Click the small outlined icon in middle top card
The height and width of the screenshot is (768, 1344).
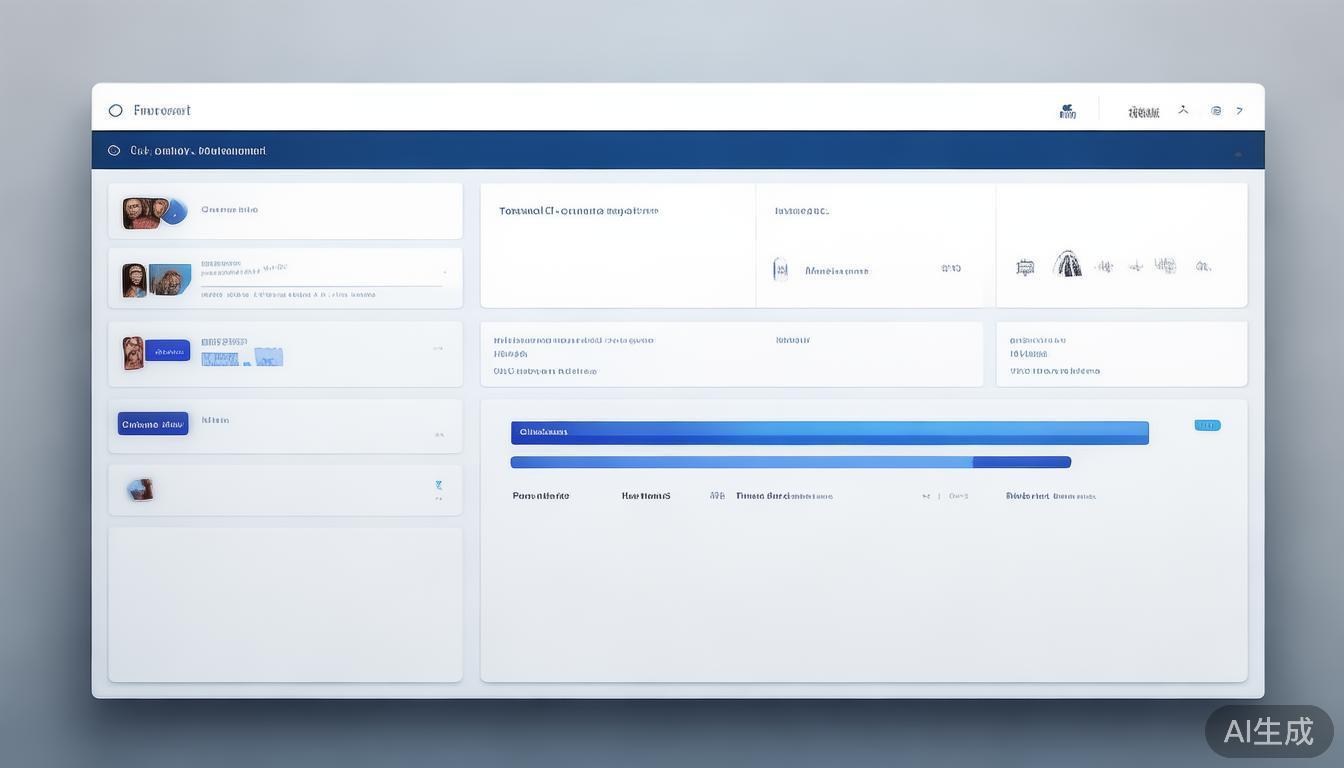pyautogui.click(x=781, y=269)
